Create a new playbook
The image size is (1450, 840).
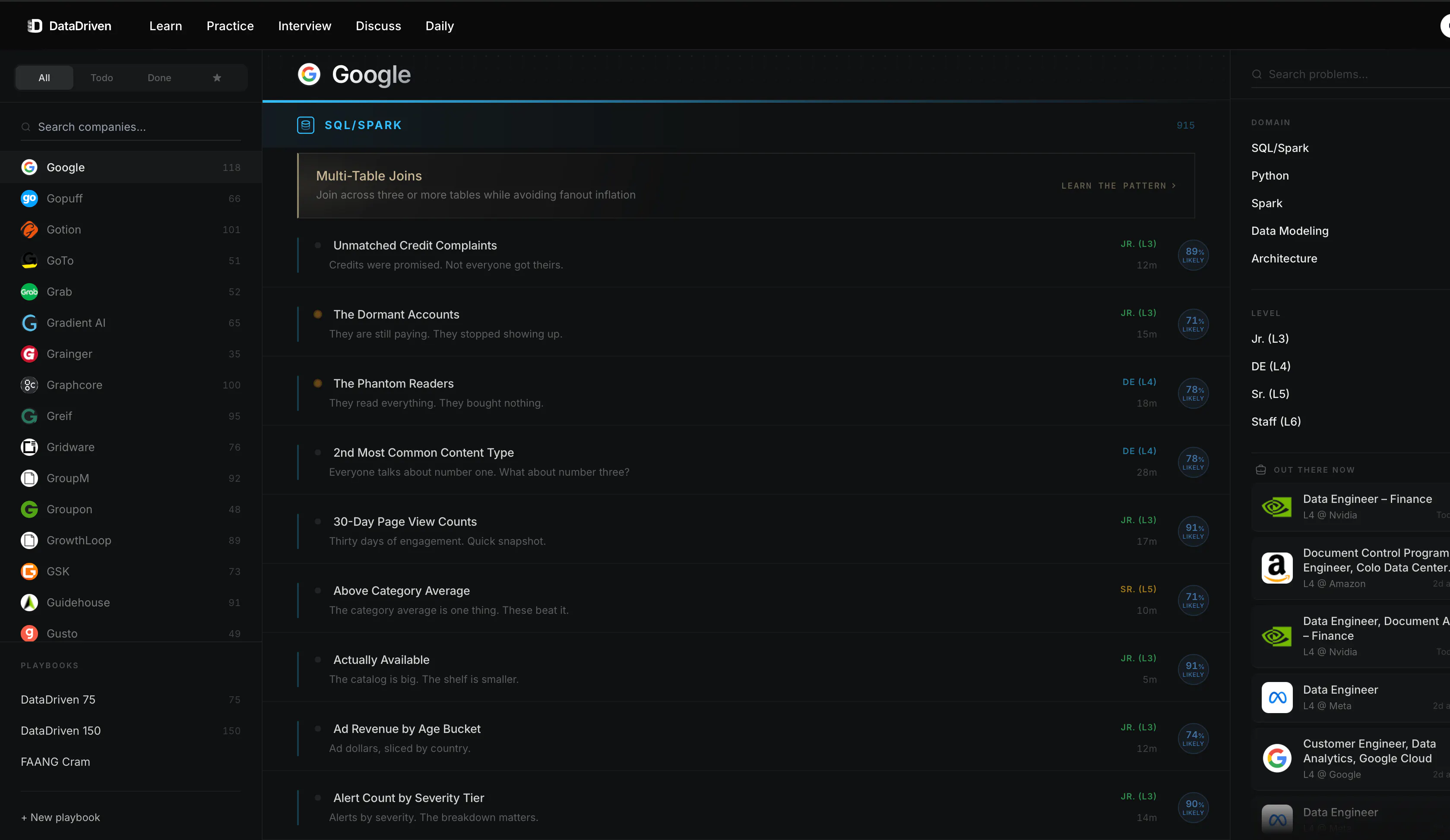pos(60,818)
